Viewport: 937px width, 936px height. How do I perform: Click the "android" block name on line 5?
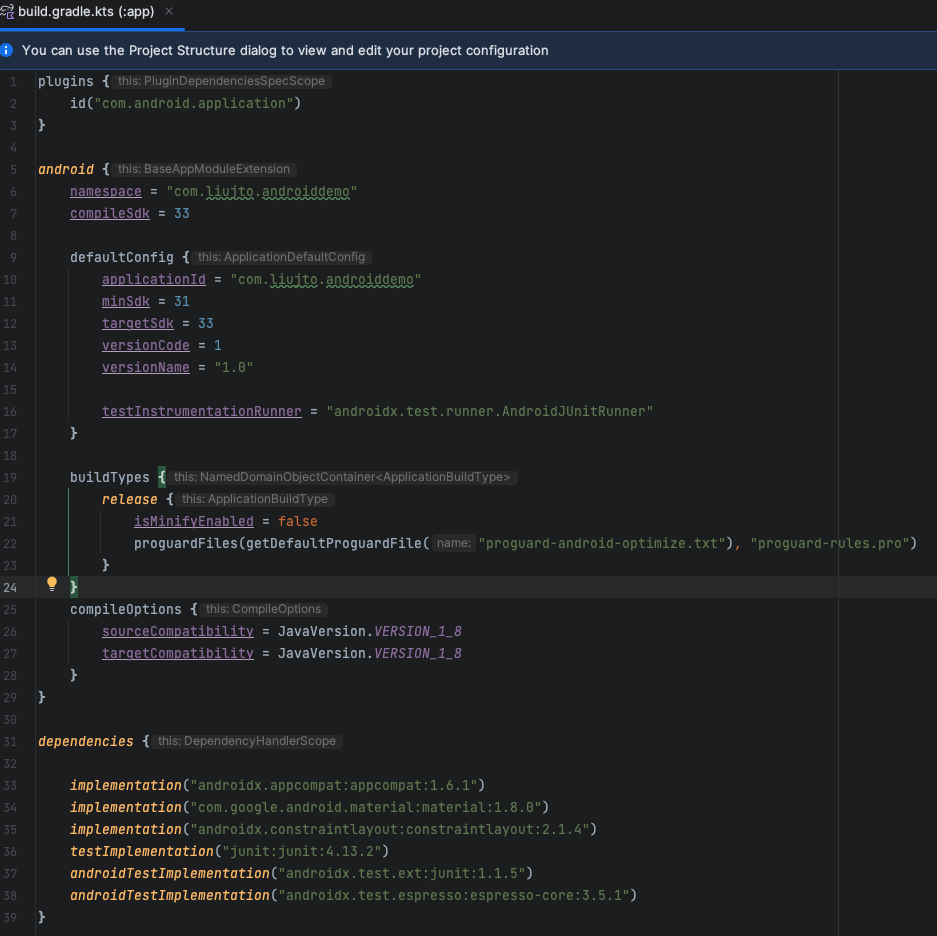[x=66, y=169]
